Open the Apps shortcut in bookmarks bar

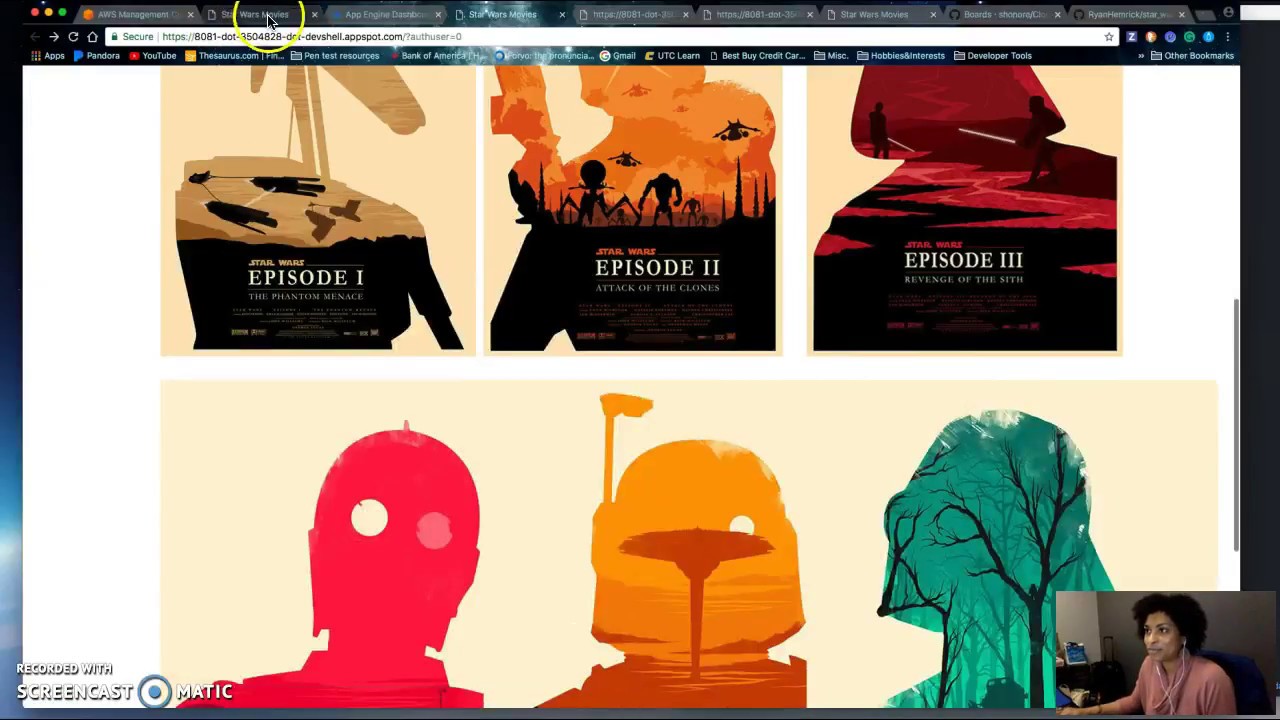point(47,56)
